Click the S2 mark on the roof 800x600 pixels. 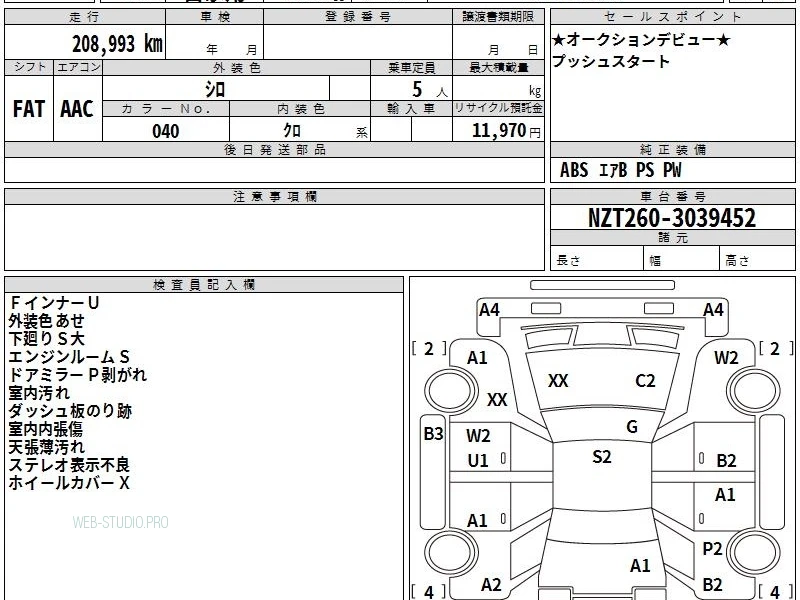[602, 457]
